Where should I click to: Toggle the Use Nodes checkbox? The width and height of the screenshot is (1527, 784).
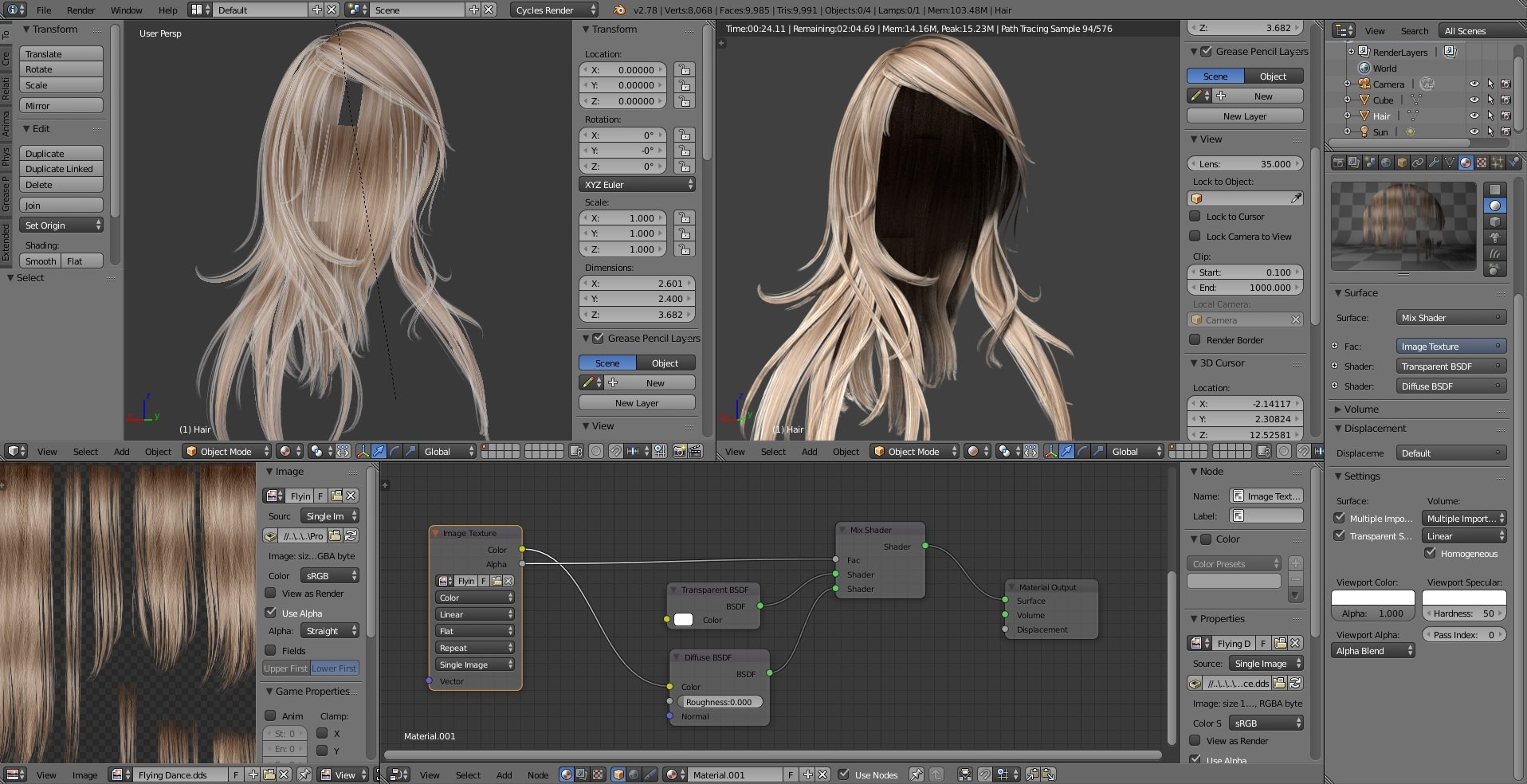pyautogui.click(x=843, y=774)
